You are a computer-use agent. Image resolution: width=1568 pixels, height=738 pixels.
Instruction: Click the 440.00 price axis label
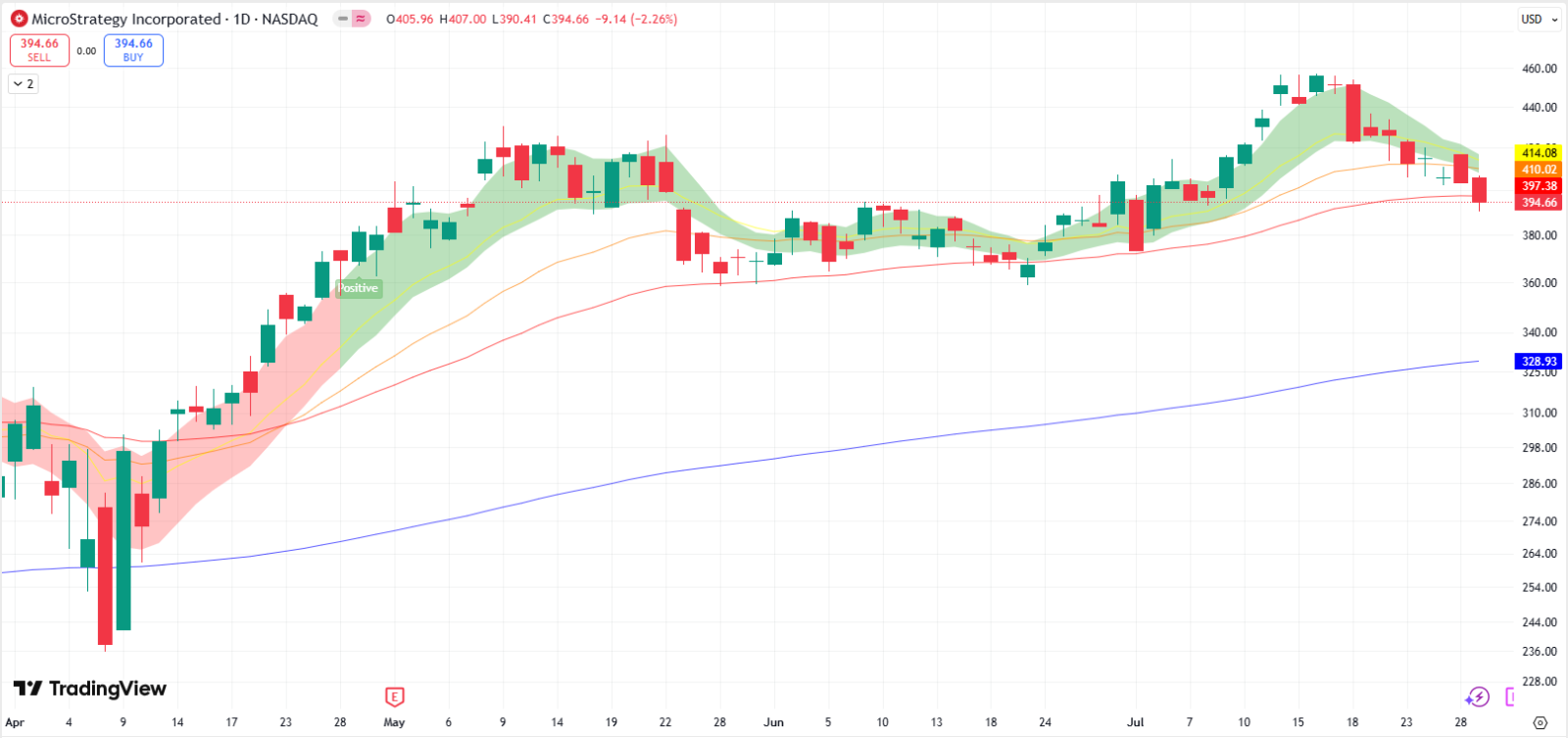click(x=1539, y=108)
